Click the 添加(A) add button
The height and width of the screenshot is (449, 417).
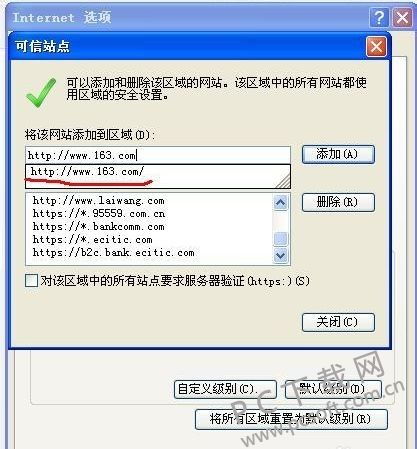tap(338, 154)
